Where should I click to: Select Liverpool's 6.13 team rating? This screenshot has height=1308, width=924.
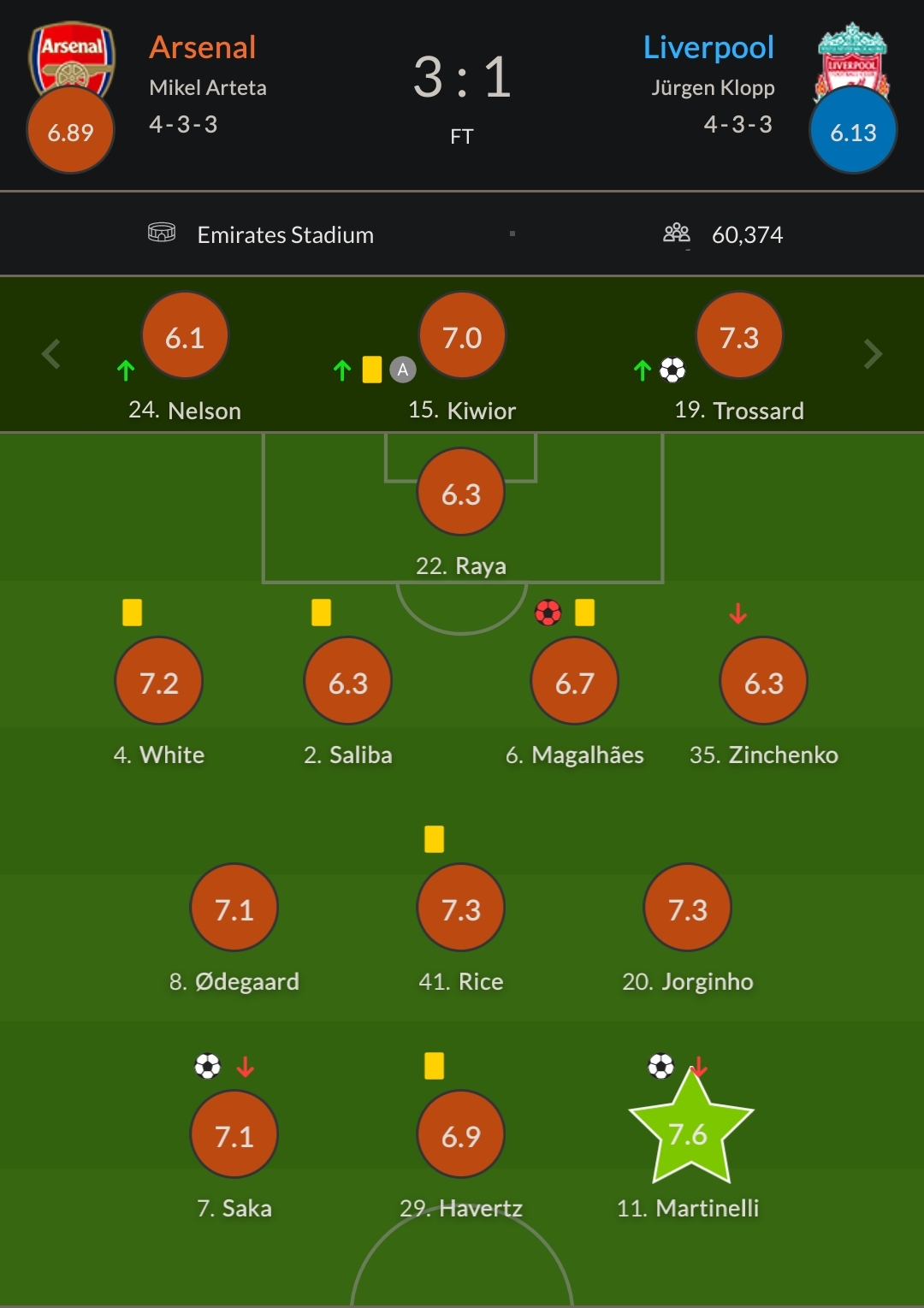pos(853,131)
